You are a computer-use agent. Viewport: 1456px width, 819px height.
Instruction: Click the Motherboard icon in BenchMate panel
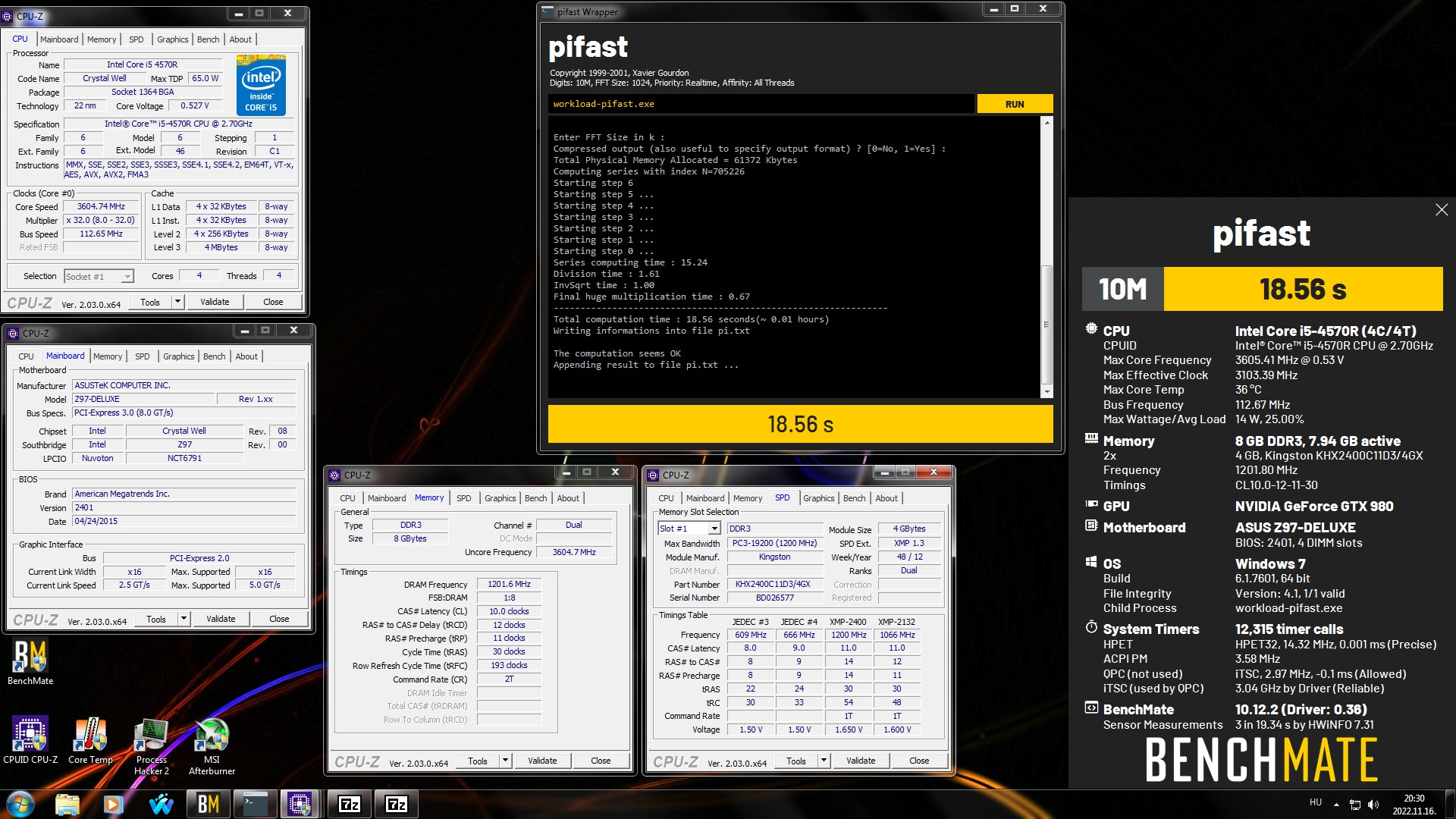pos(1091,526)
